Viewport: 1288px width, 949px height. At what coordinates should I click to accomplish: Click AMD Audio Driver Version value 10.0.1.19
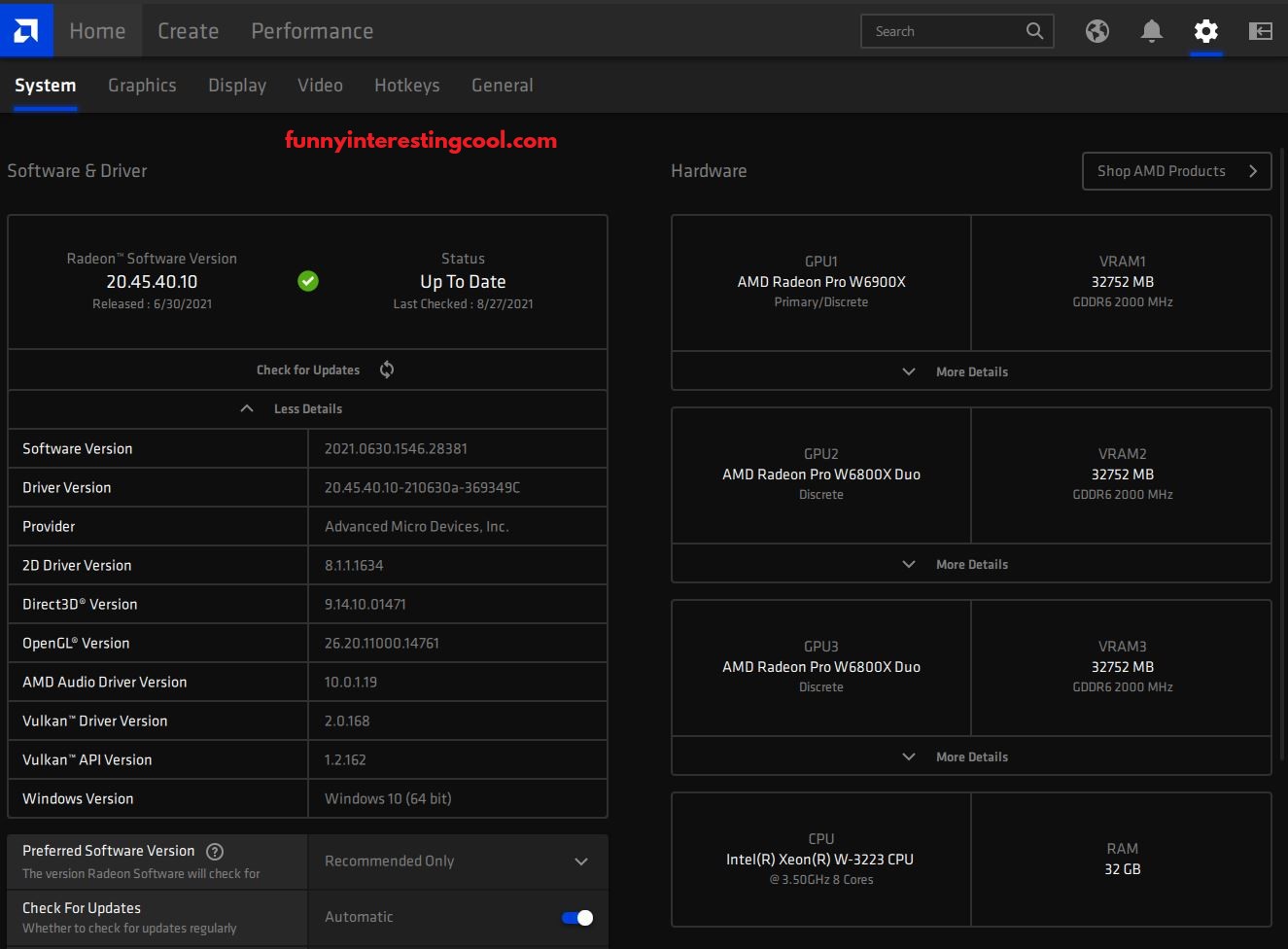351,682
